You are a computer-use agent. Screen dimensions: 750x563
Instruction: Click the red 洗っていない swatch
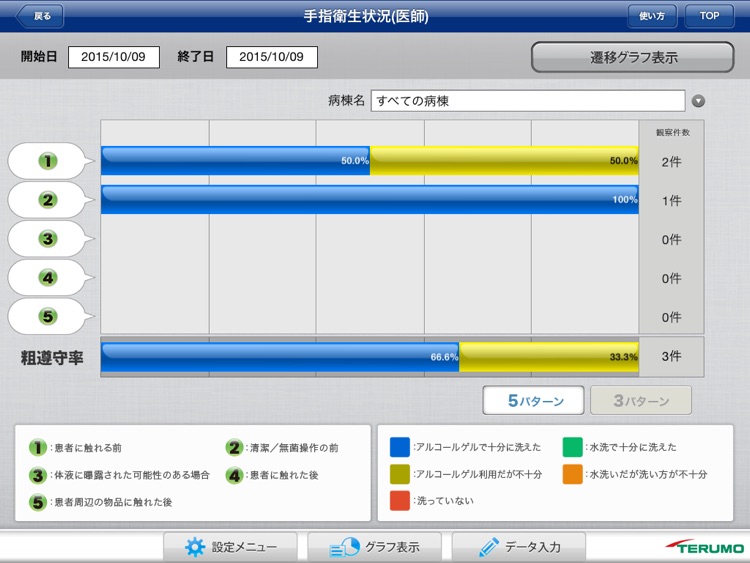tap(399, 501)
